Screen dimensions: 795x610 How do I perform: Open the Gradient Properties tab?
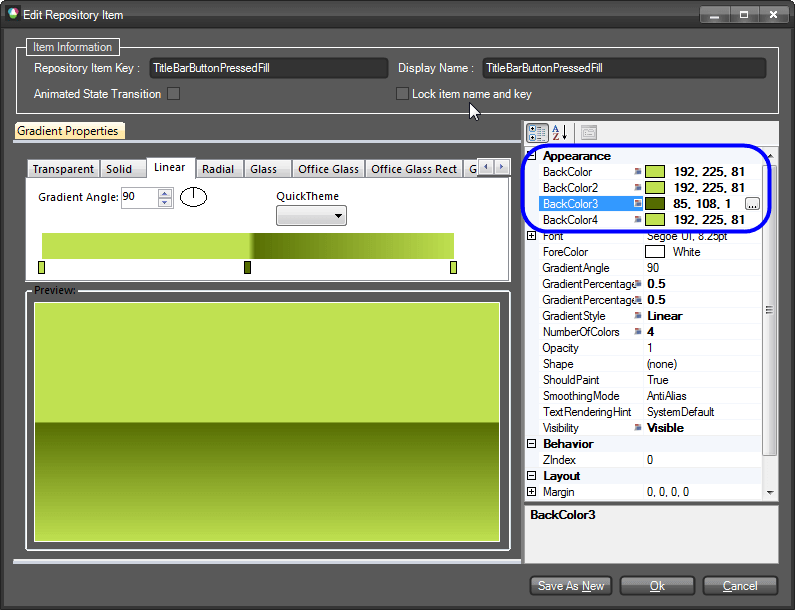pyautogui.click(x=69, y=131)
